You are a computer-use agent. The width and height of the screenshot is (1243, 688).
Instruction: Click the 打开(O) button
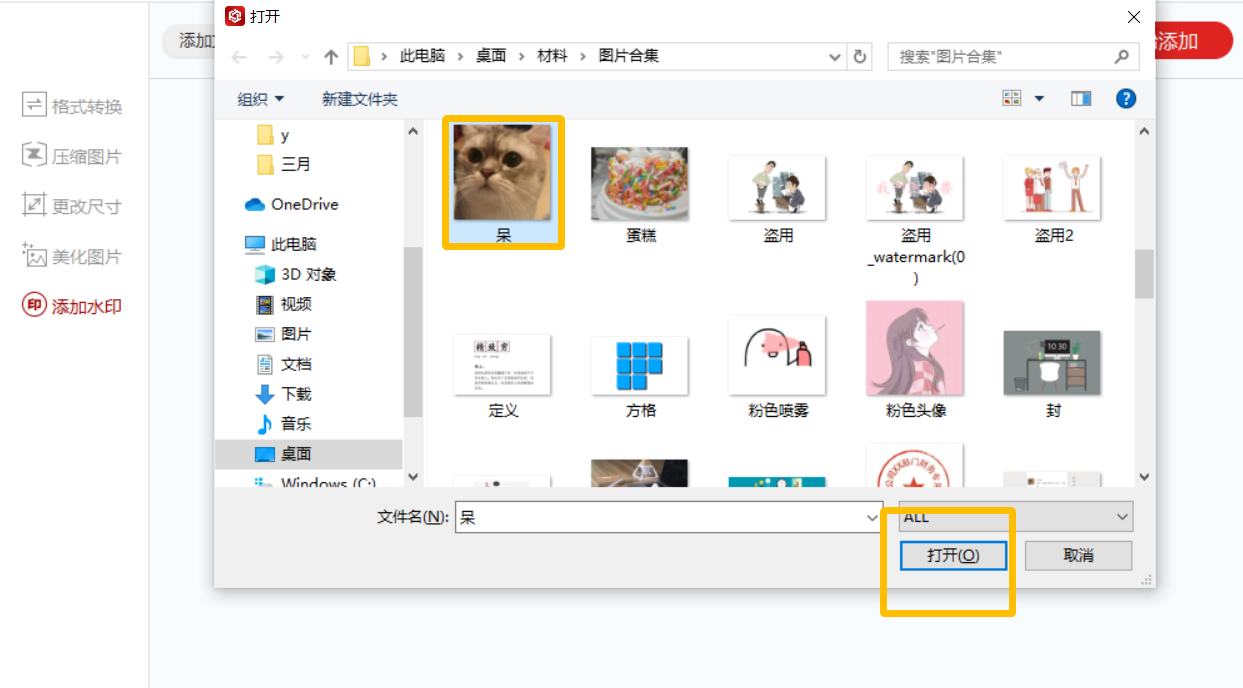tap(953, 556)
